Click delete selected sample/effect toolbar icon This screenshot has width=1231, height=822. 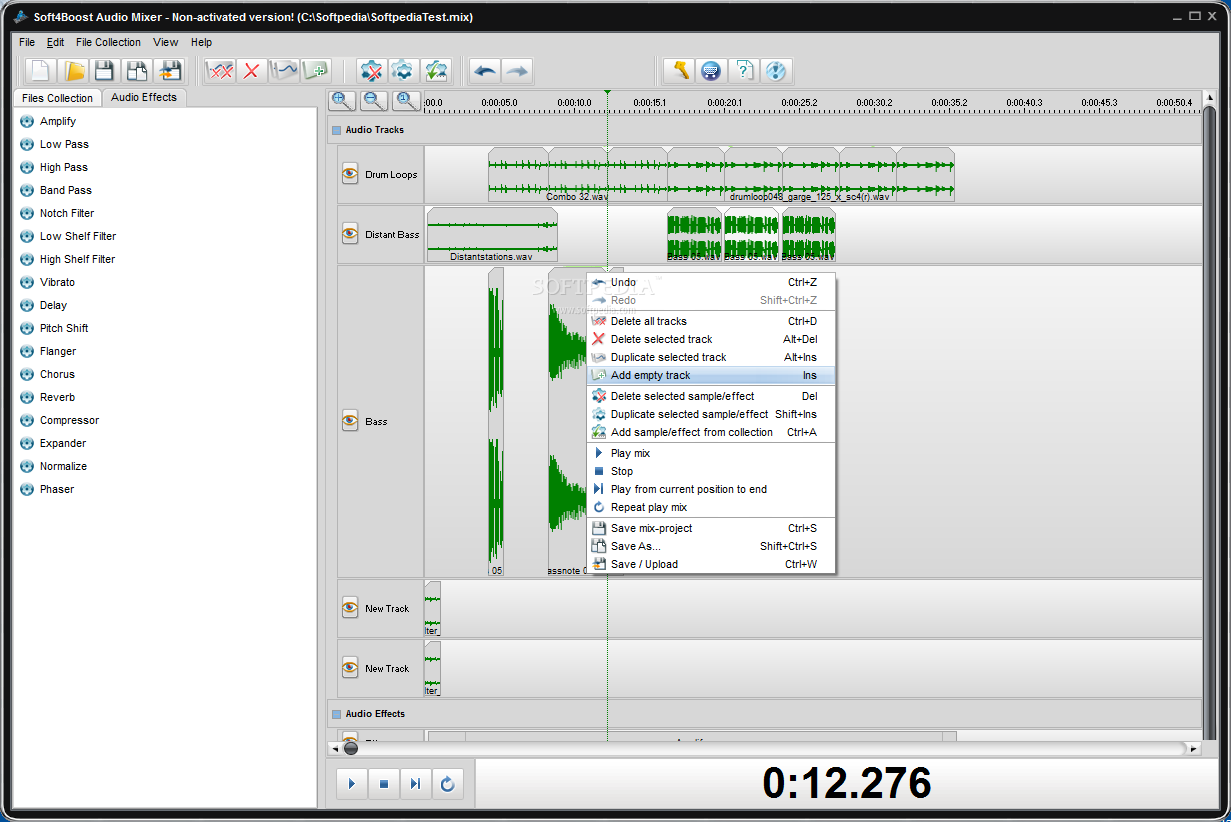click(x=371, y=71)
